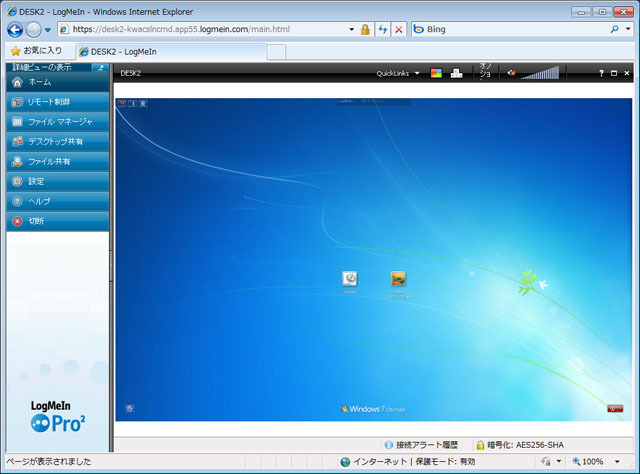The width and height of the screenshot is (640, 474).
Task: Click the red 切断 X icon
Action: (x=17, y=221)
